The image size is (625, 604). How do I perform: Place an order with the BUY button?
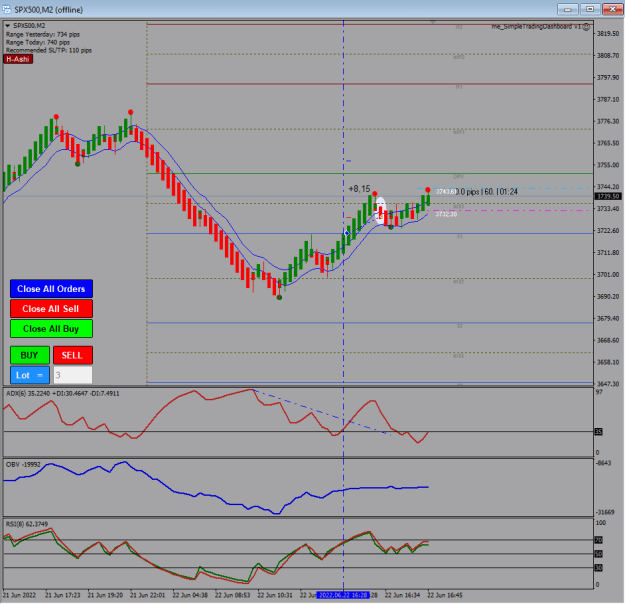(30, 355)
